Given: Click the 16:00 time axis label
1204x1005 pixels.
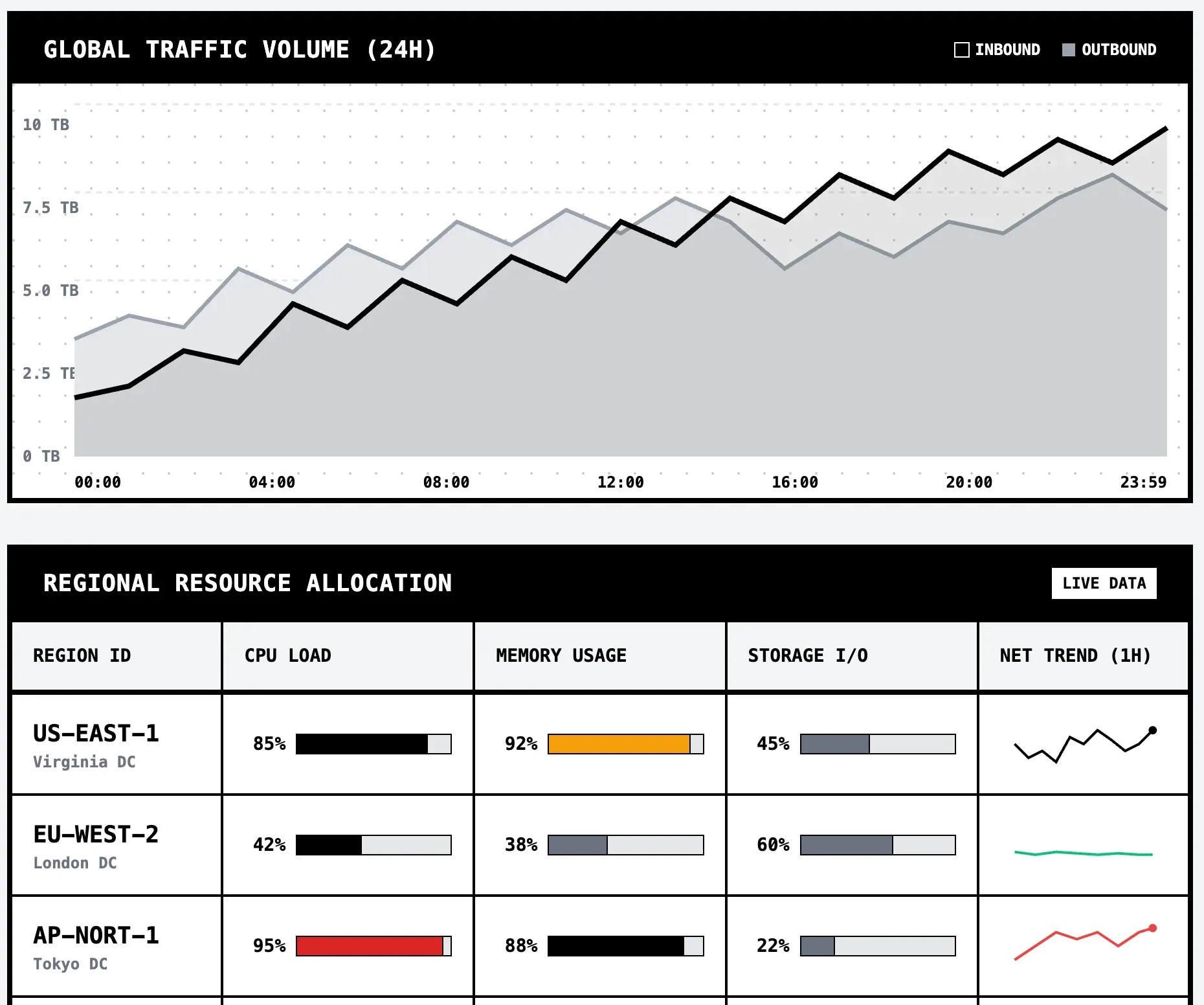Looking at the screenshot, I should click(795, 482).
